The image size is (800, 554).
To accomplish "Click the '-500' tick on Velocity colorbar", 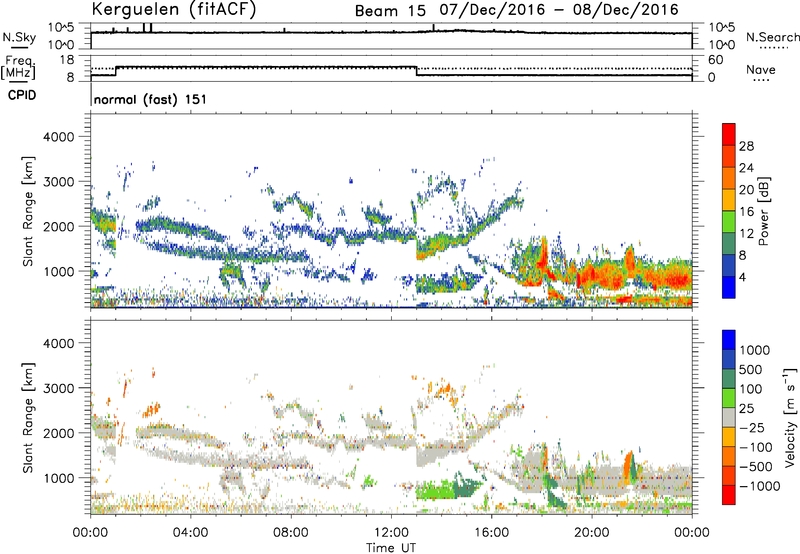I will coord(756,466).
